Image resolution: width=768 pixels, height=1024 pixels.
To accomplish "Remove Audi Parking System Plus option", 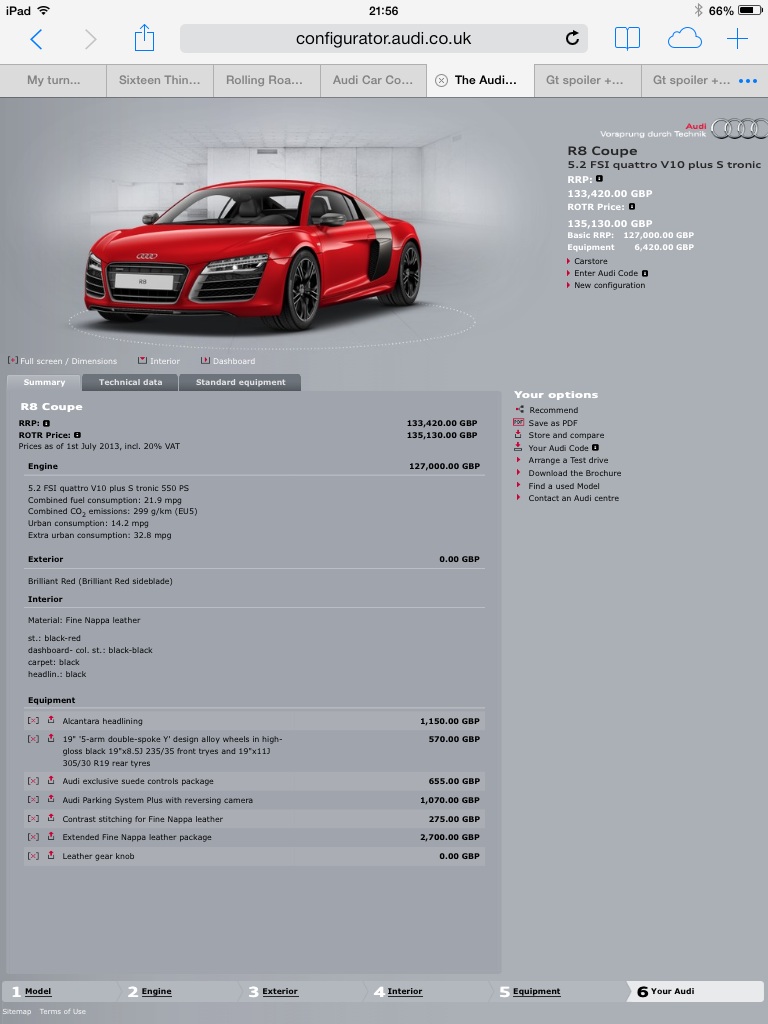I will 33,800.
